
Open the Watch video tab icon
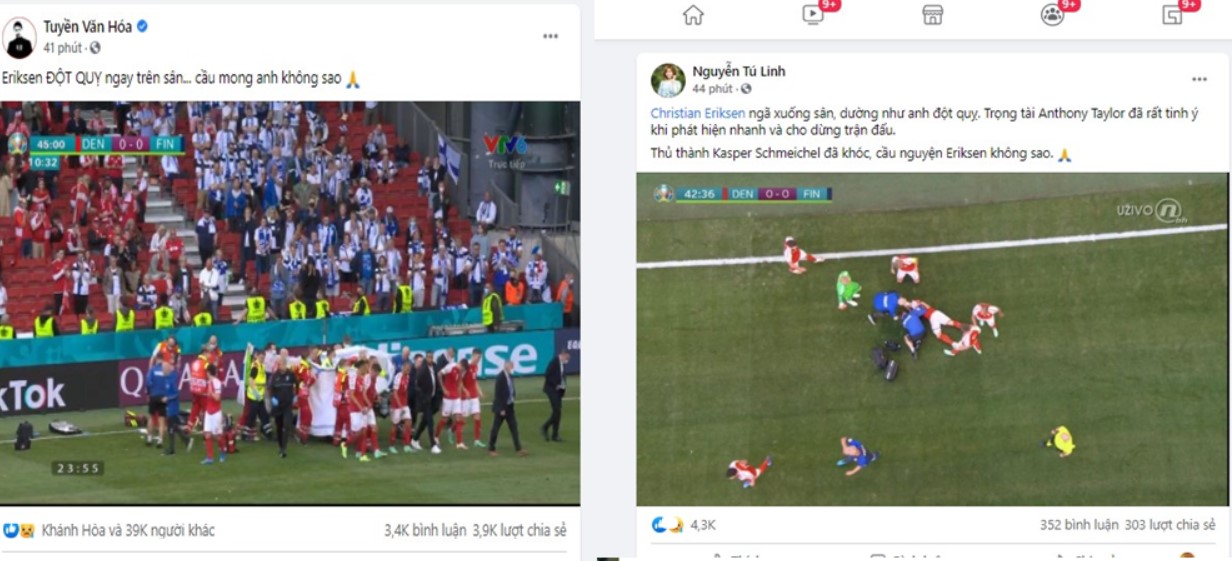(x=813, y=14)
